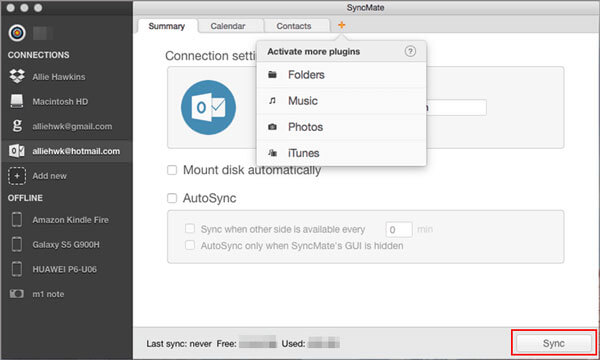
Task: Select Galaxy S5 G900H offline device
Action: click(67, 244)
